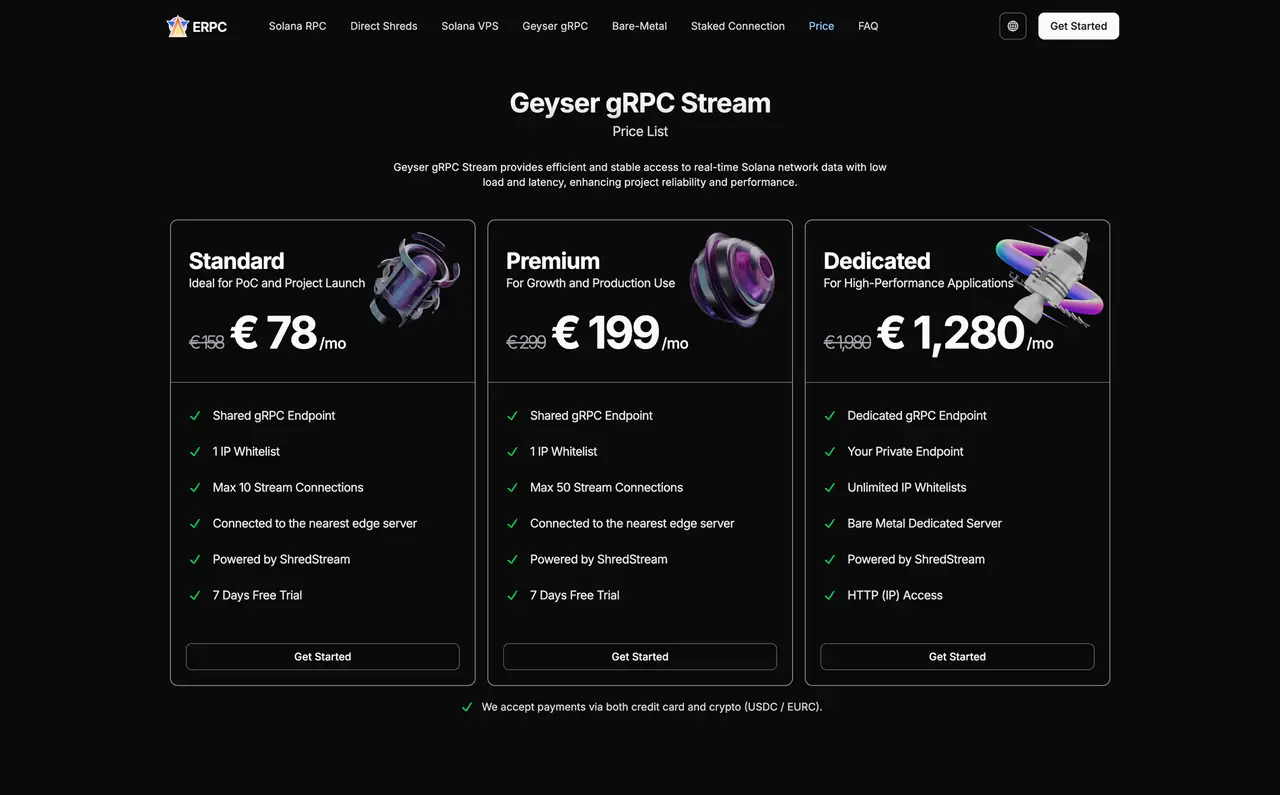Click the checkmark beside Shared gRPC Endpoint
The image size is (1280, 795).
[195, 415]
